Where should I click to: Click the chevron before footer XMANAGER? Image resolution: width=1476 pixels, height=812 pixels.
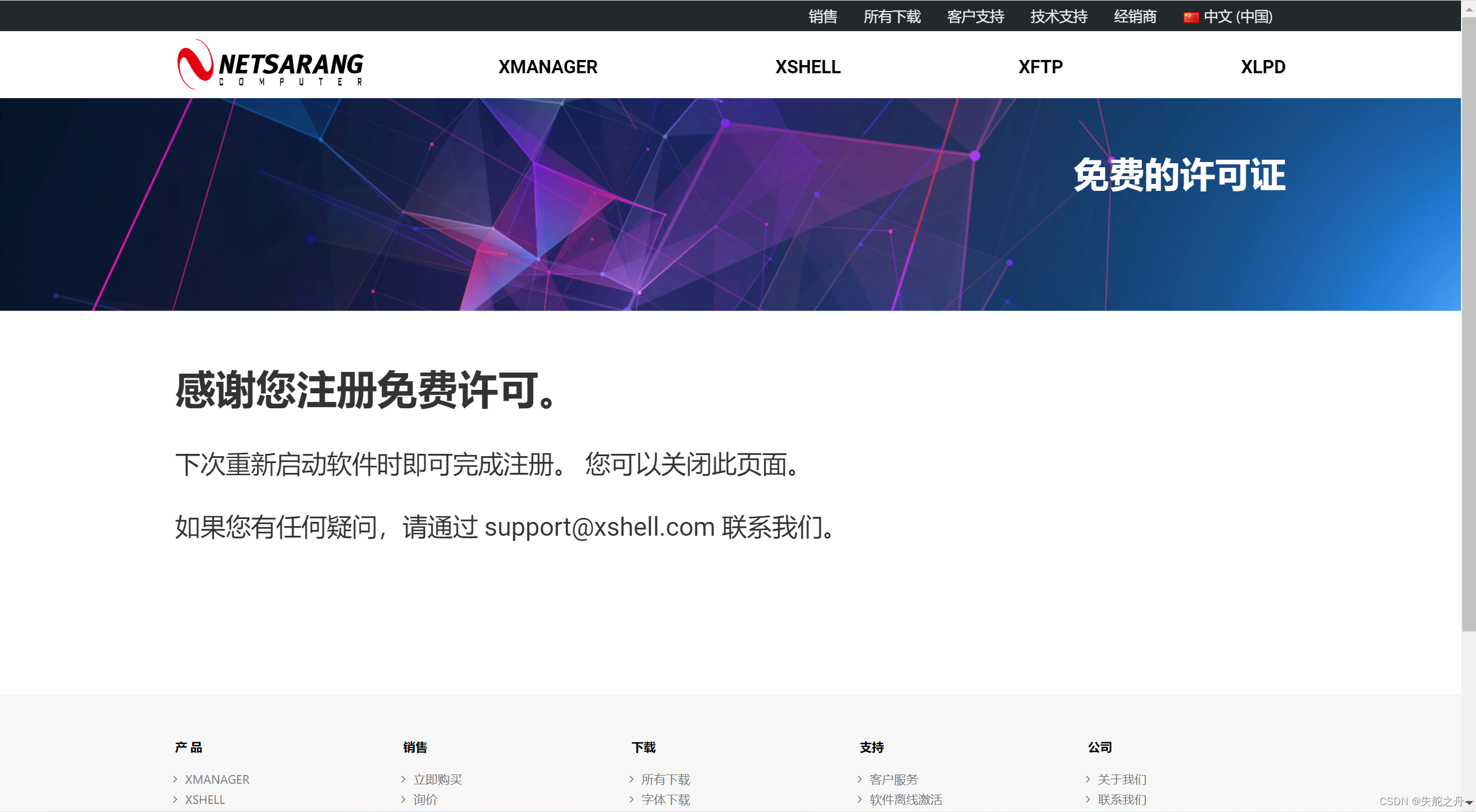(x=175, y=779)
